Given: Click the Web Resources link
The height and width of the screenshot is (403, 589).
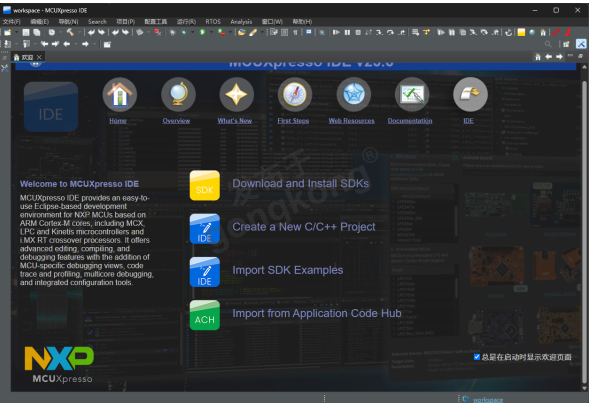Looking at the screenshot, I should (x=352, y=121).
